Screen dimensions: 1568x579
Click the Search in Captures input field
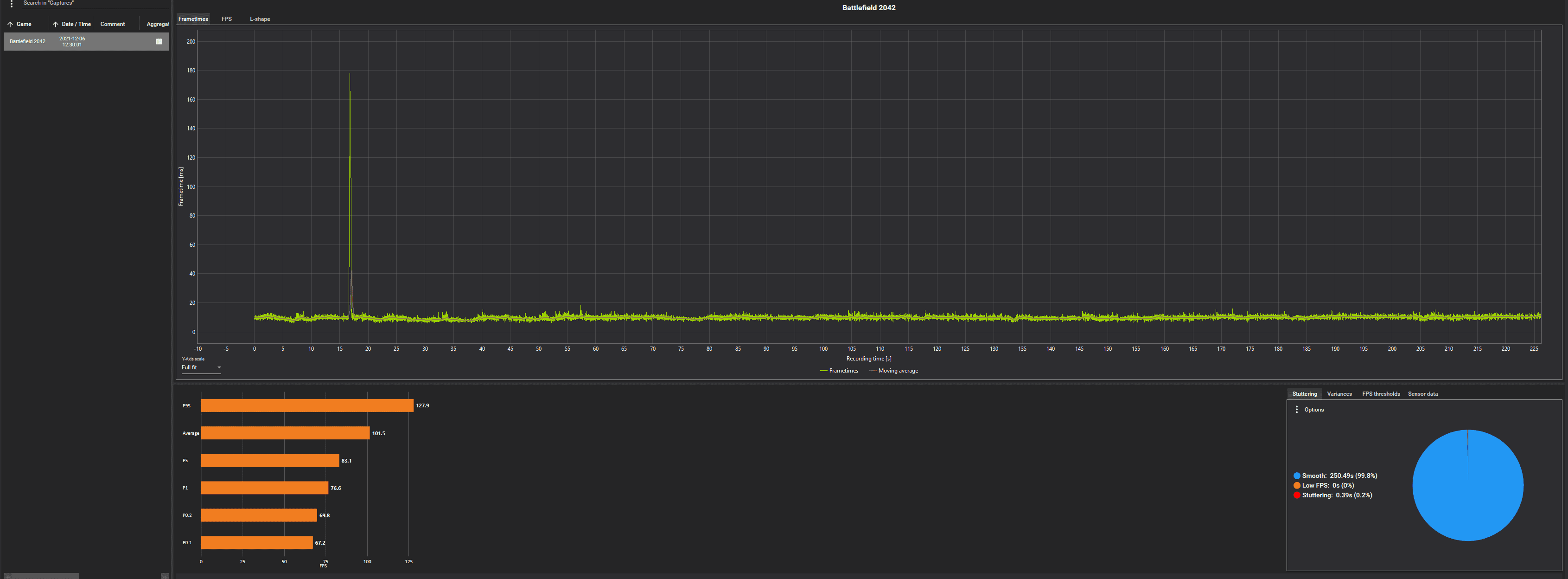coord(95,4)
